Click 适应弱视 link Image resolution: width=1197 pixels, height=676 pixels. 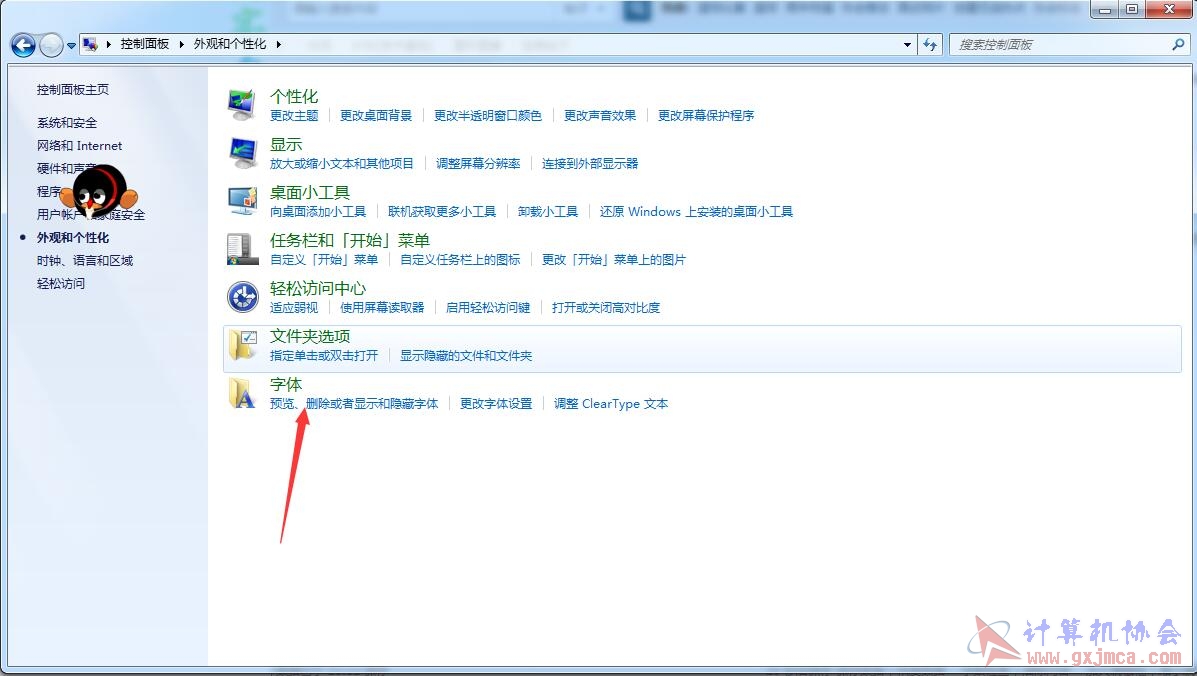pos(294,308)
